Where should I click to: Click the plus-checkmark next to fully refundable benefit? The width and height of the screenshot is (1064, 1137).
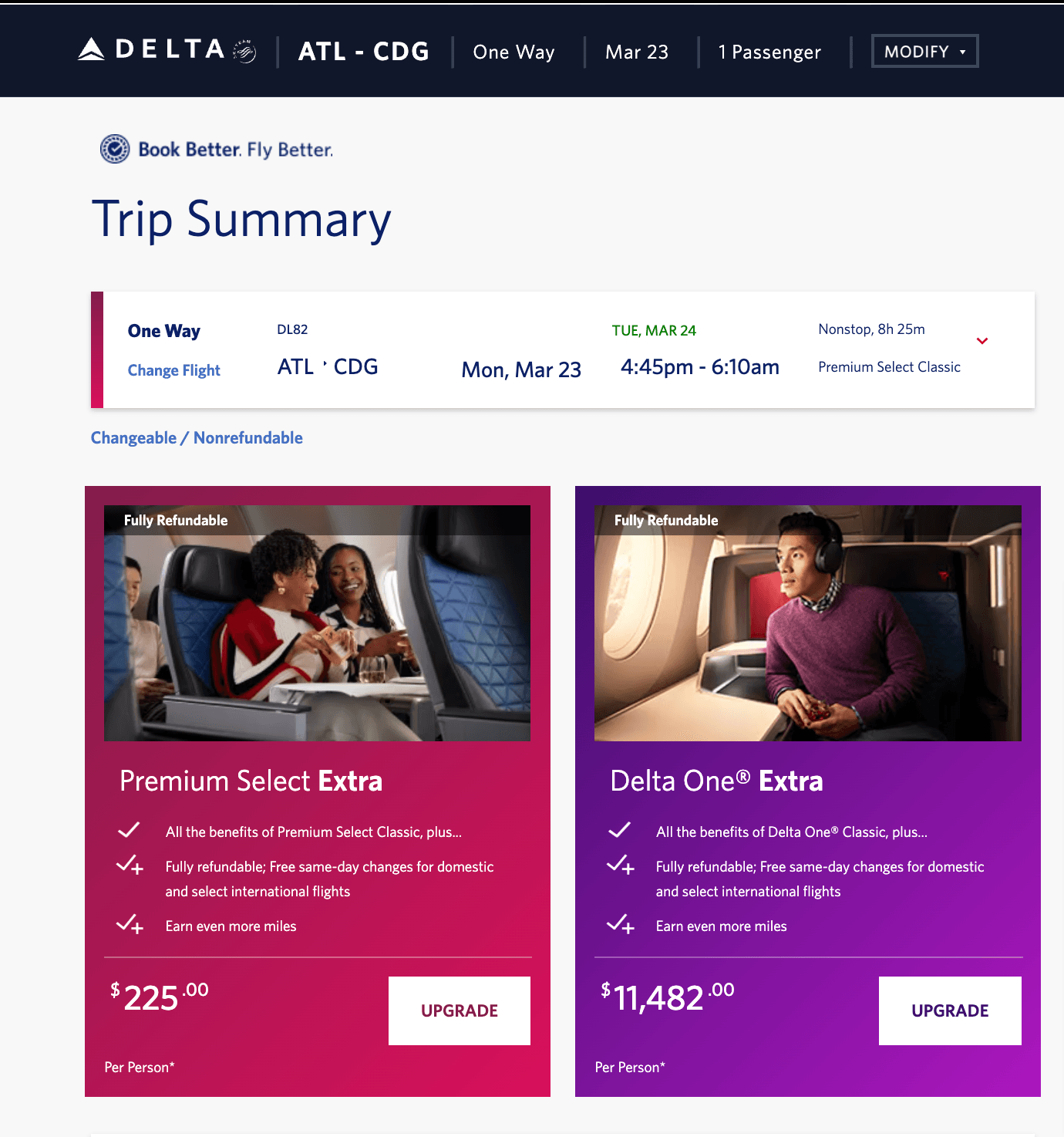coord(131,868)
